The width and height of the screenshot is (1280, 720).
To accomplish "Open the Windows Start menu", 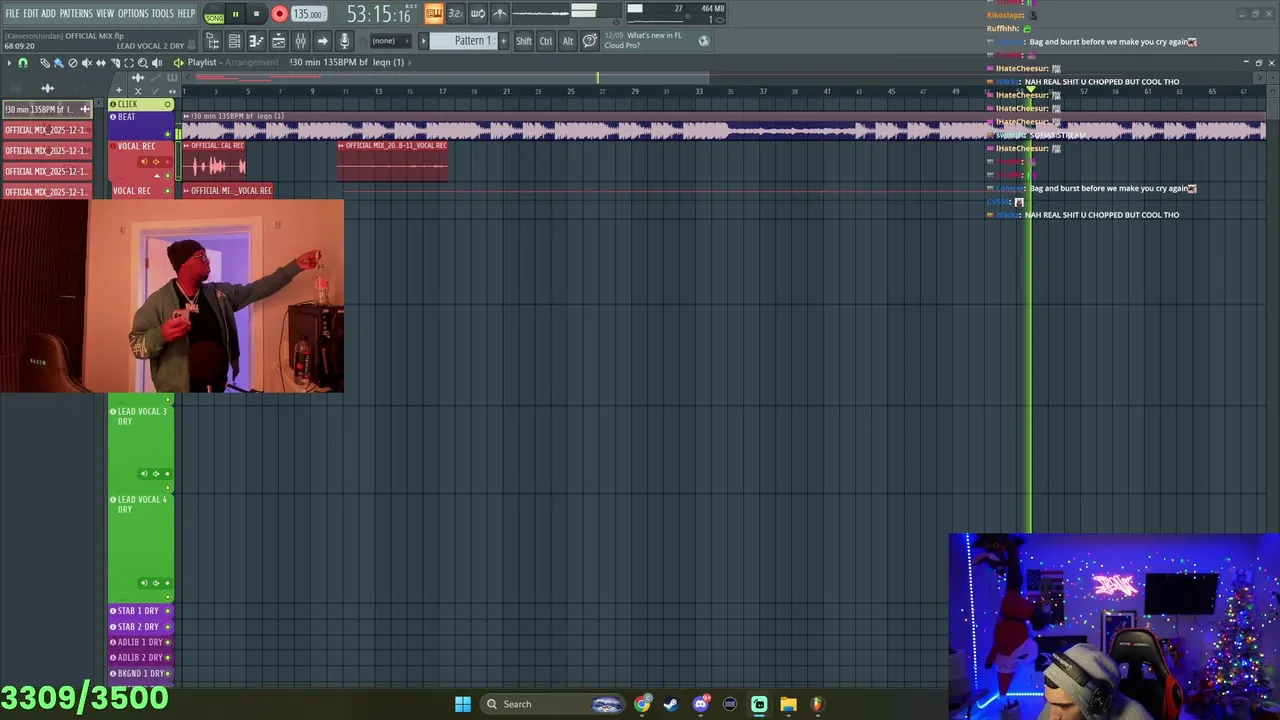I will click(463, 704).
